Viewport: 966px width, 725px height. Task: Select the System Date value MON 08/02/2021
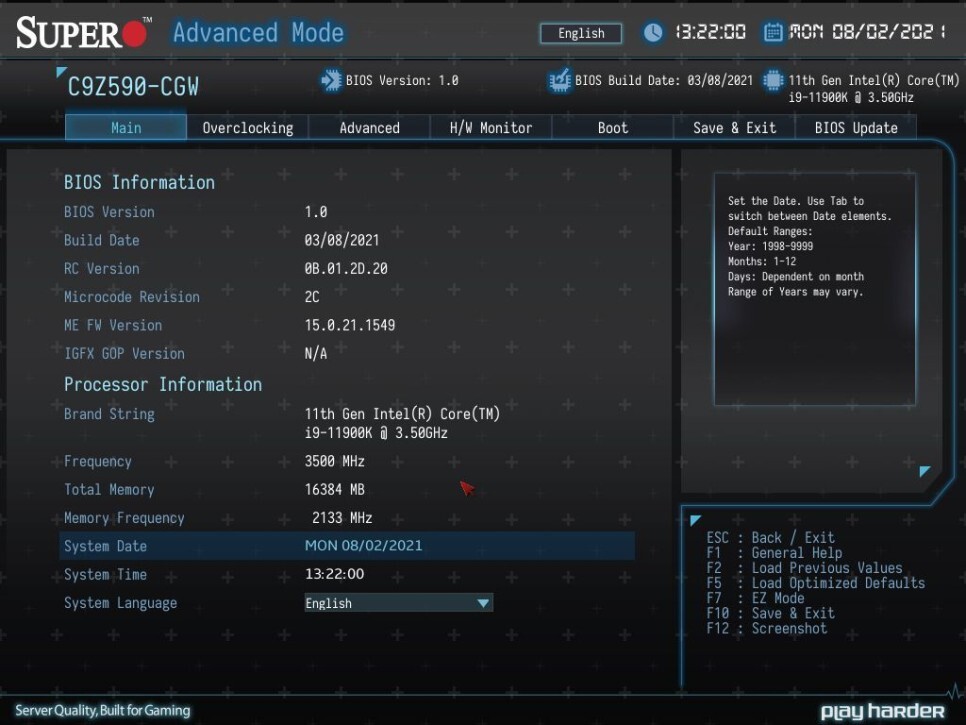pos(363,545)
